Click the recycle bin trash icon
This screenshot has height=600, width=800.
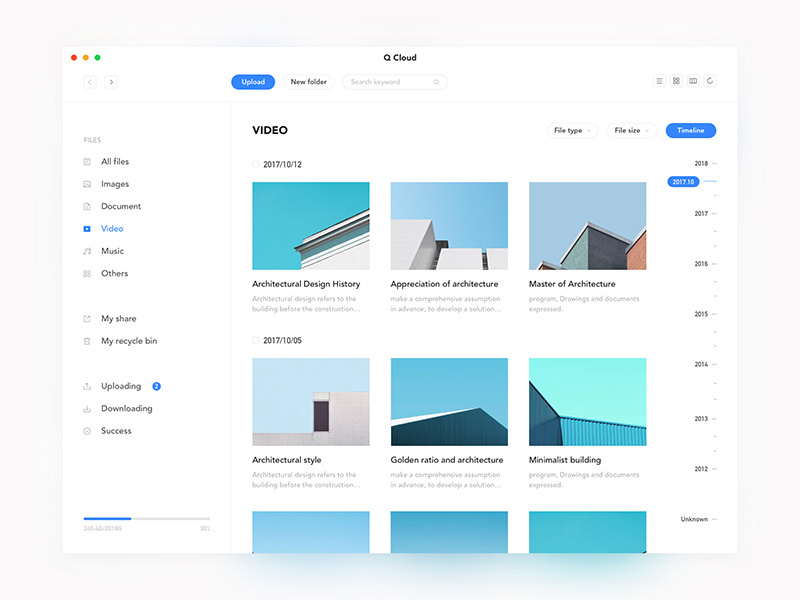(87, 341)
